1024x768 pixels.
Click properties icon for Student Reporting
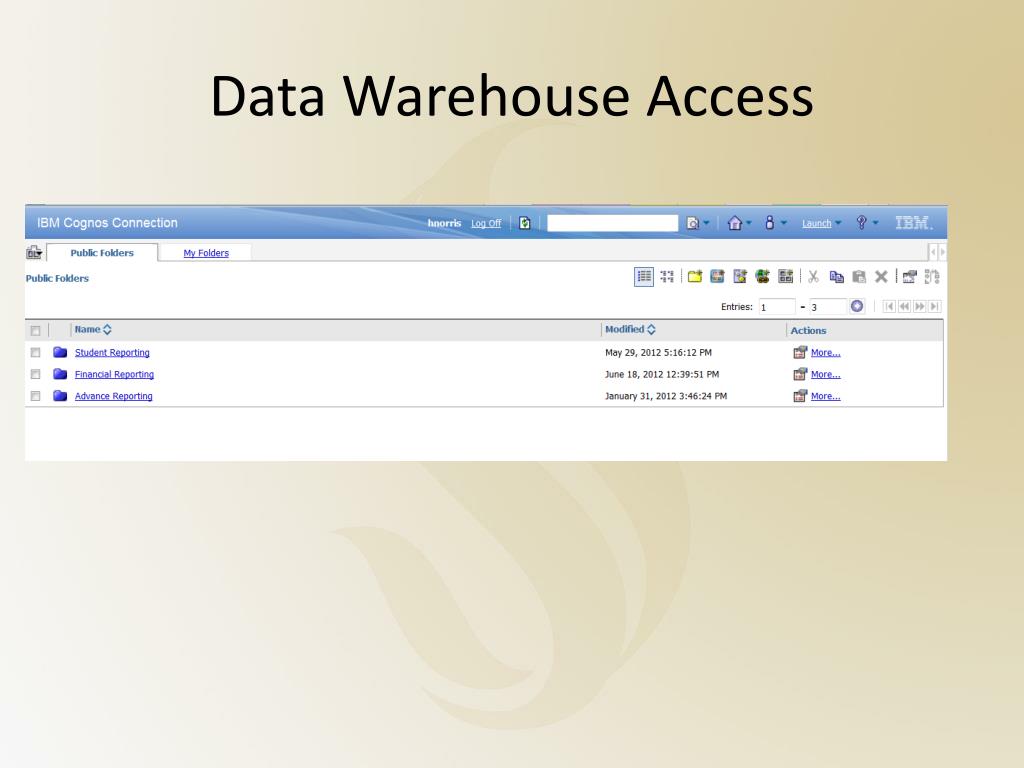[x=800, y=353]
